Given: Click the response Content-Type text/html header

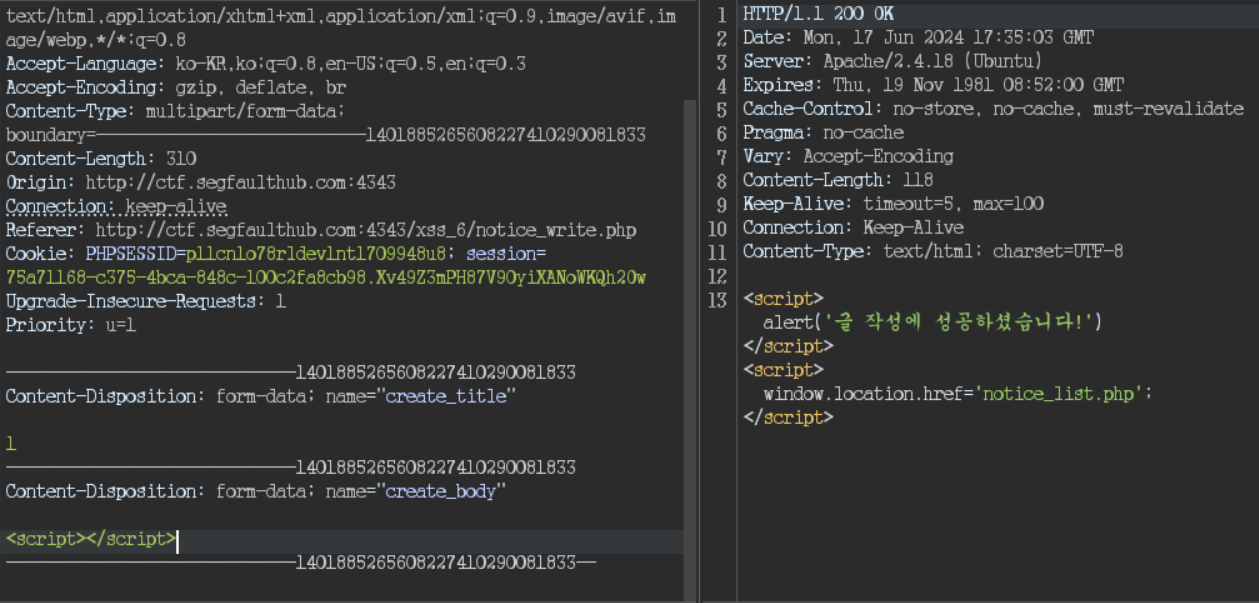Looking at the screenshot, I should tap(933, 252).
